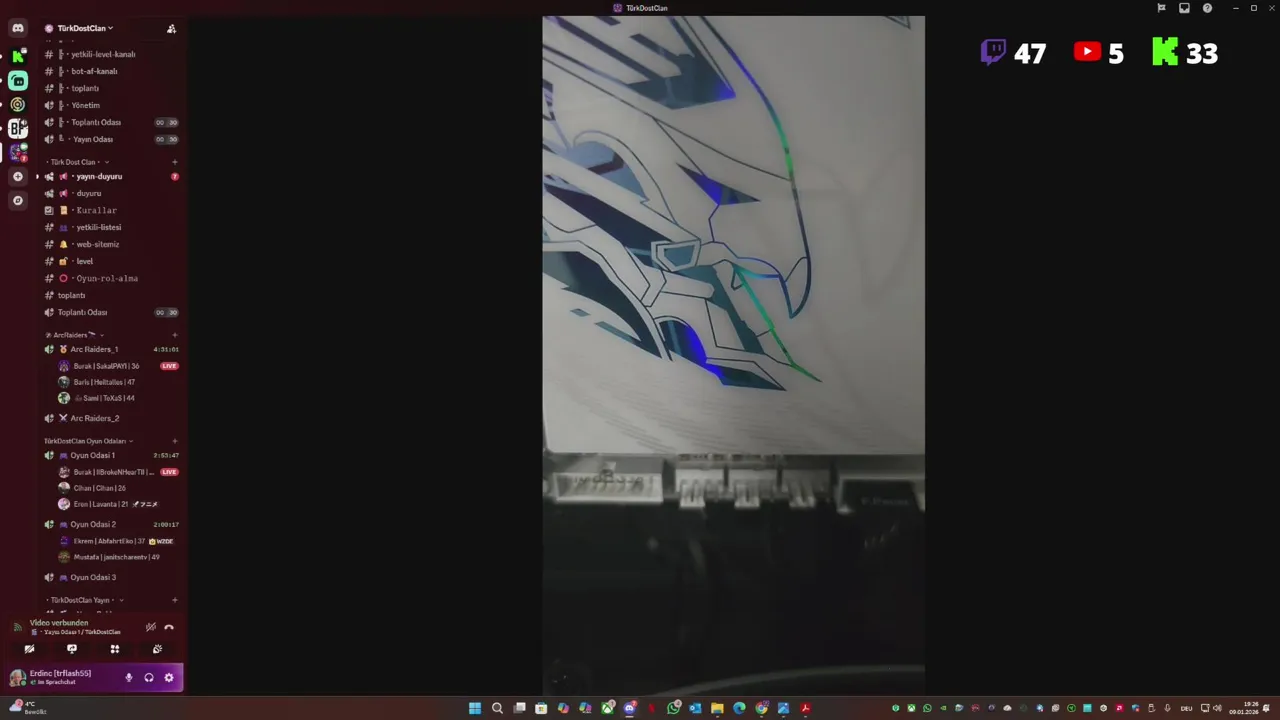Join the Yayın Odası voice channel
1280x720 pixels.
point(110,139)
